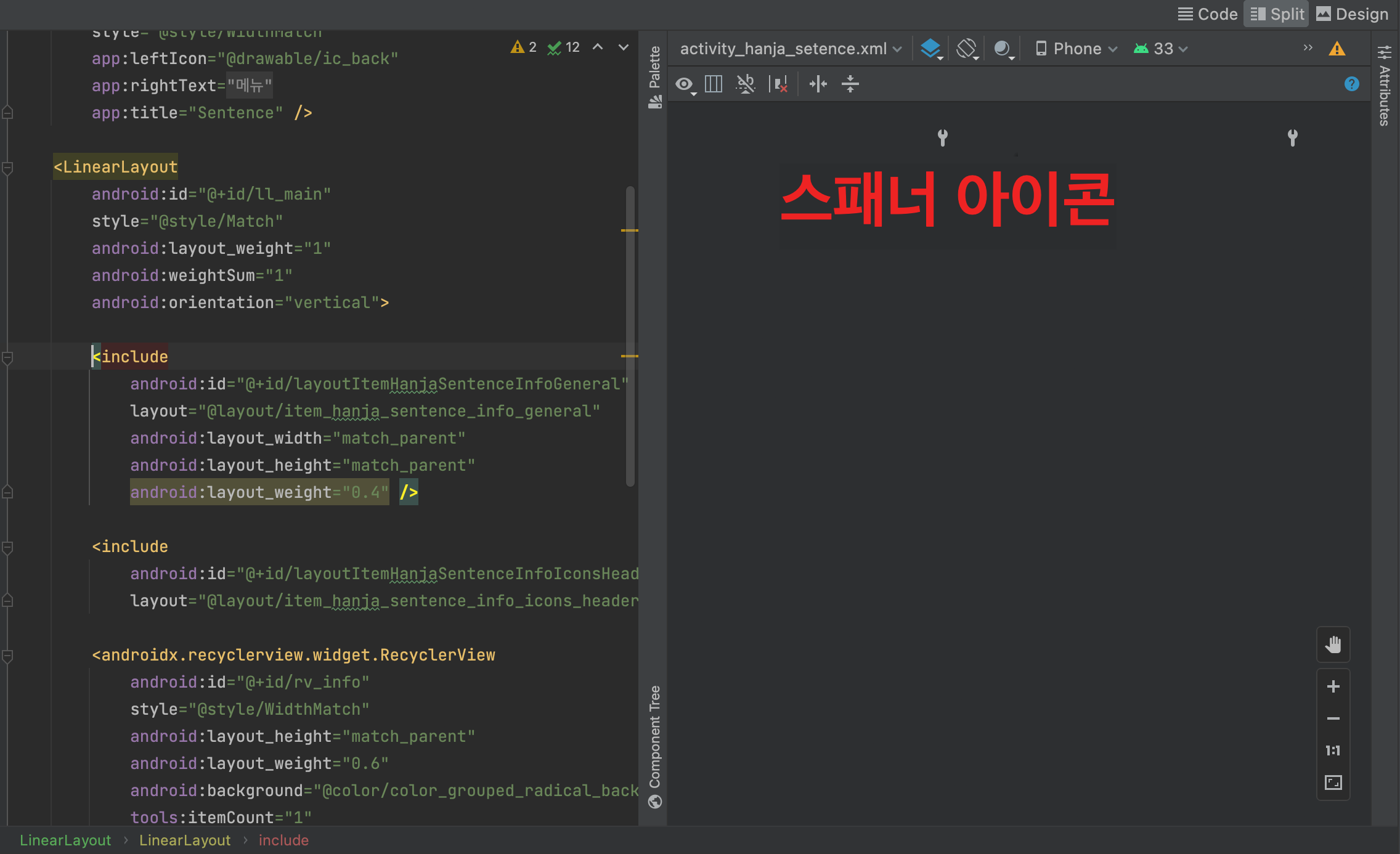This screenshot has width=1400, height=854.
Task: Open the design surface layers selector
Action: [x=931, y=49]
